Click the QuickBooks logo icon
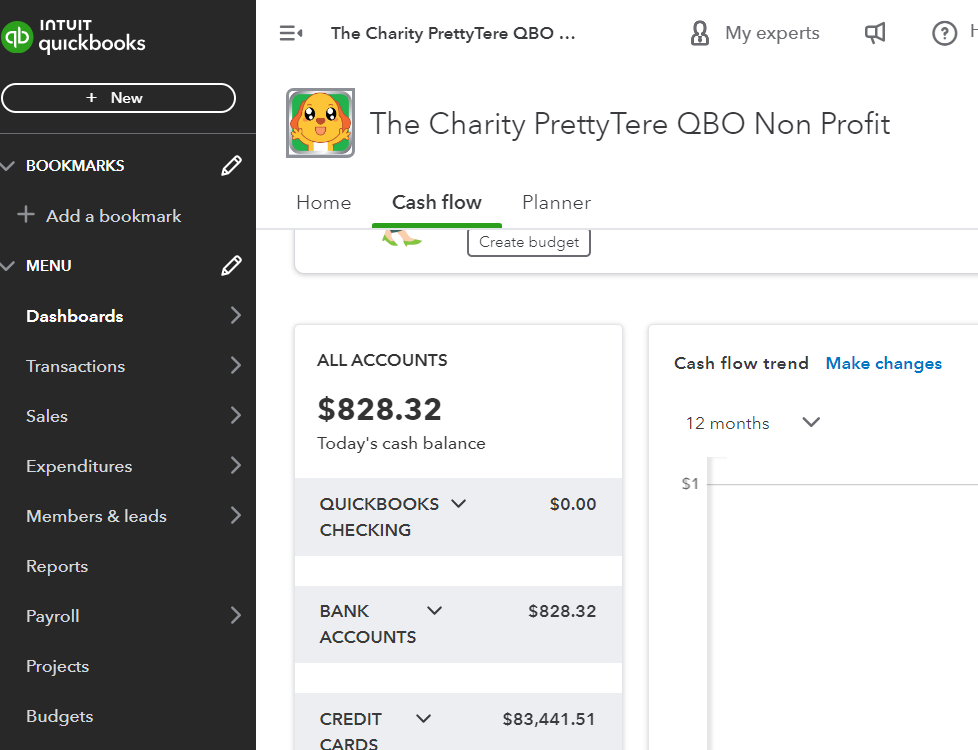This screenshot has width=978, height=750. pos(18,38)
